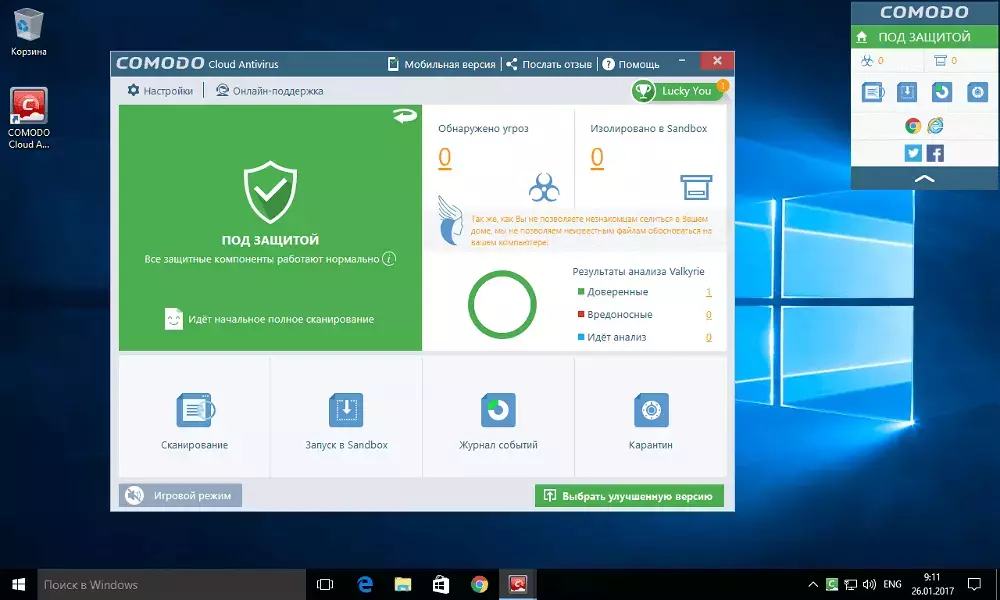Click the event log icon in the Comodo widget
The height and width of the screenshot is (600, 1000).
point(941,92)
